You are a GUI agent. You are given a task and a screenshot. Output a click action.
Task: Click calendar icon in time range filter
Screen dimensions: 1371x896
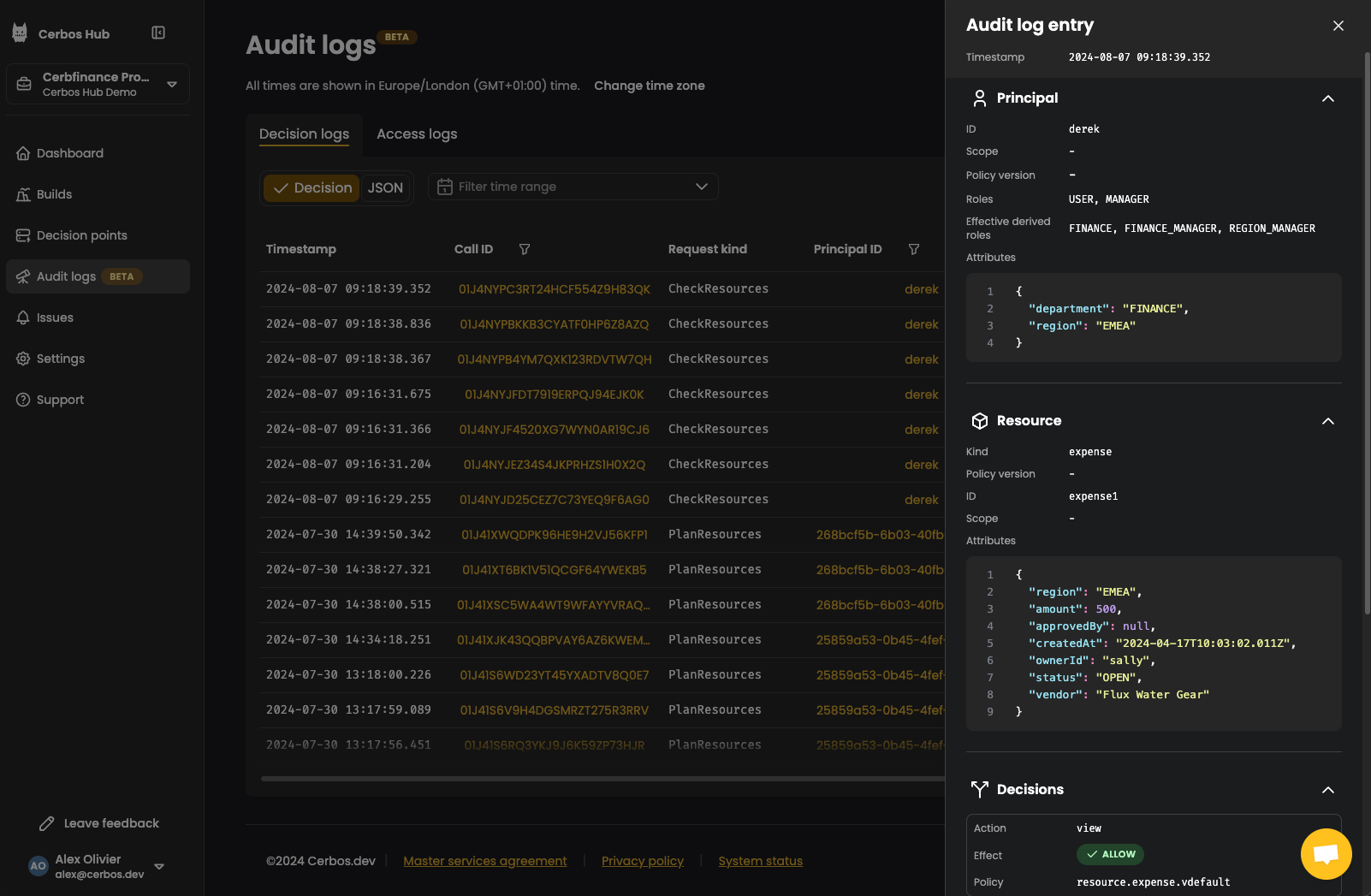point(445,187)
